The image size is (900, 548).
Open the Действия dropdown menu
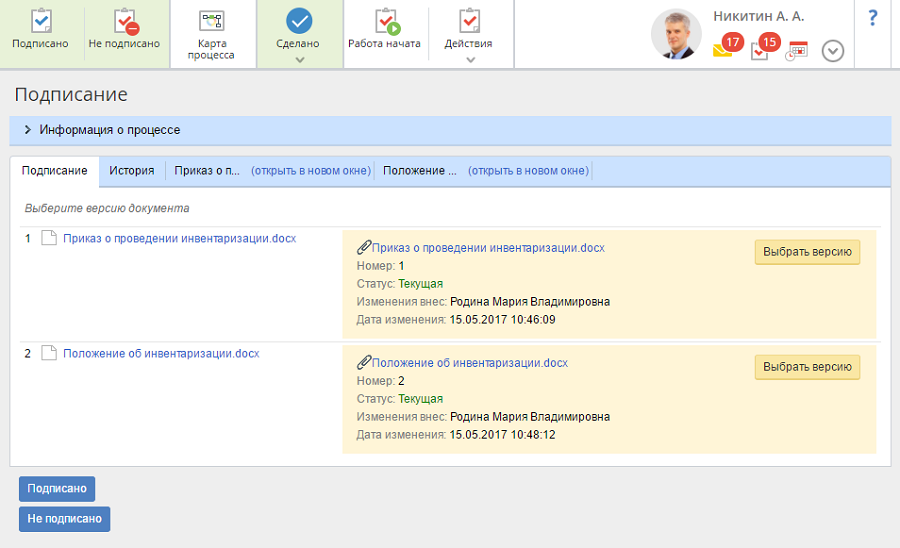pos(470,59)
